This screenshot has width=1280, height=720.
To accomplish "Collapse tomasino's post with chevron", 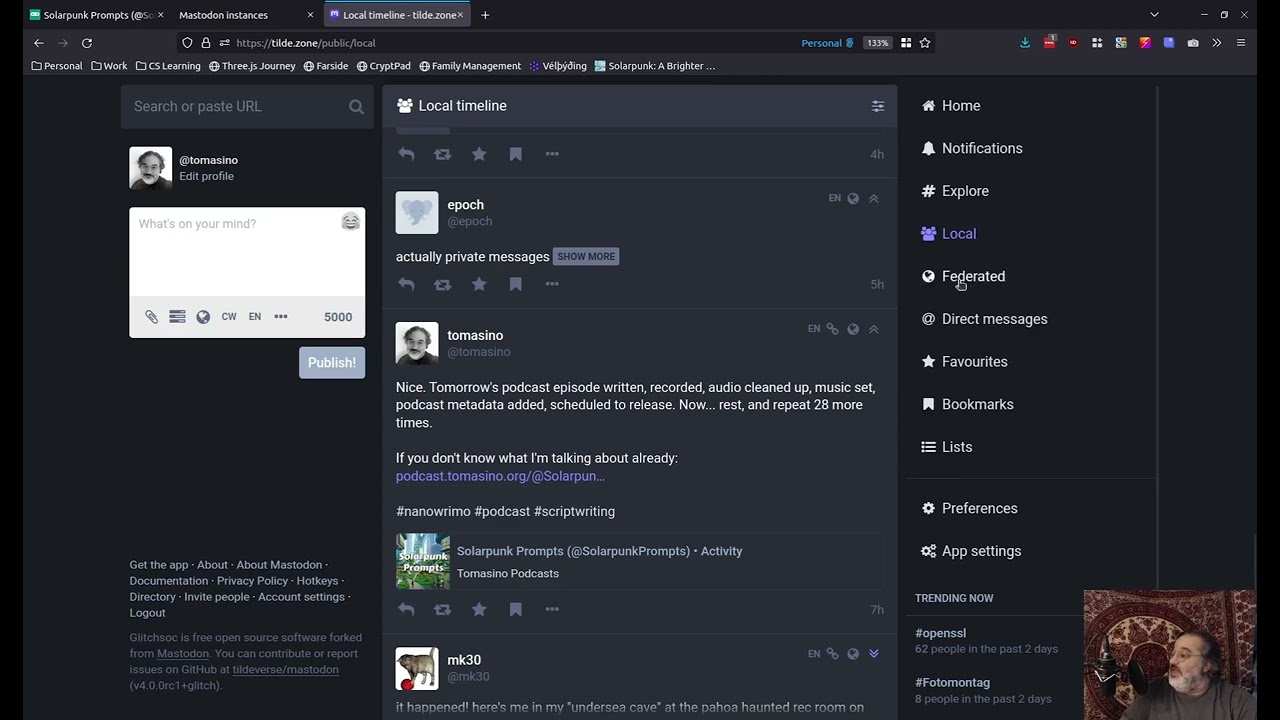I will (x=873, y=329).
